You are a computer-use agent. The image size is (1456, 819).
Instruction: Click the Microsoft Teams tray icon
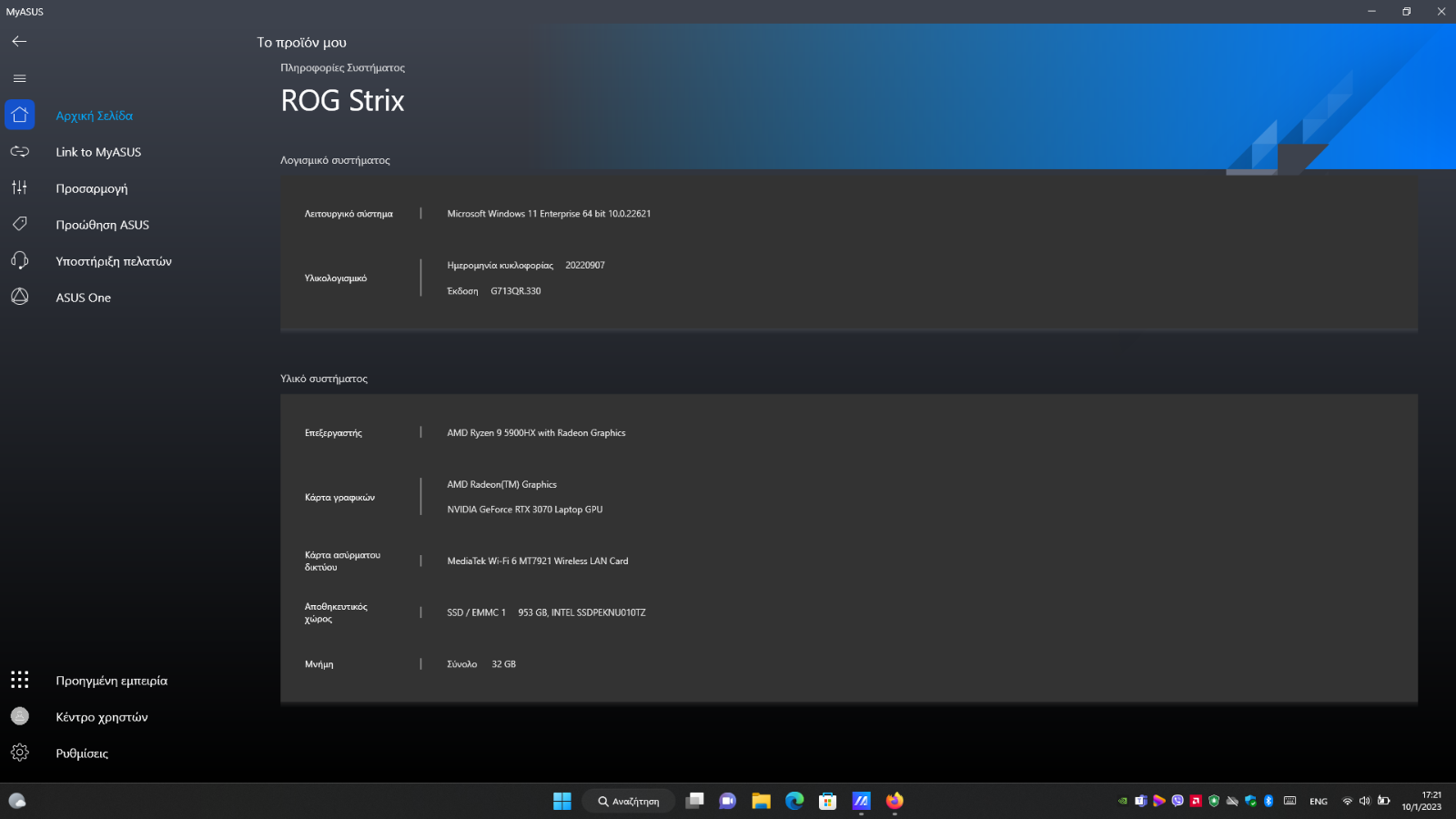pyautogui.click(x=1141, y=801)
